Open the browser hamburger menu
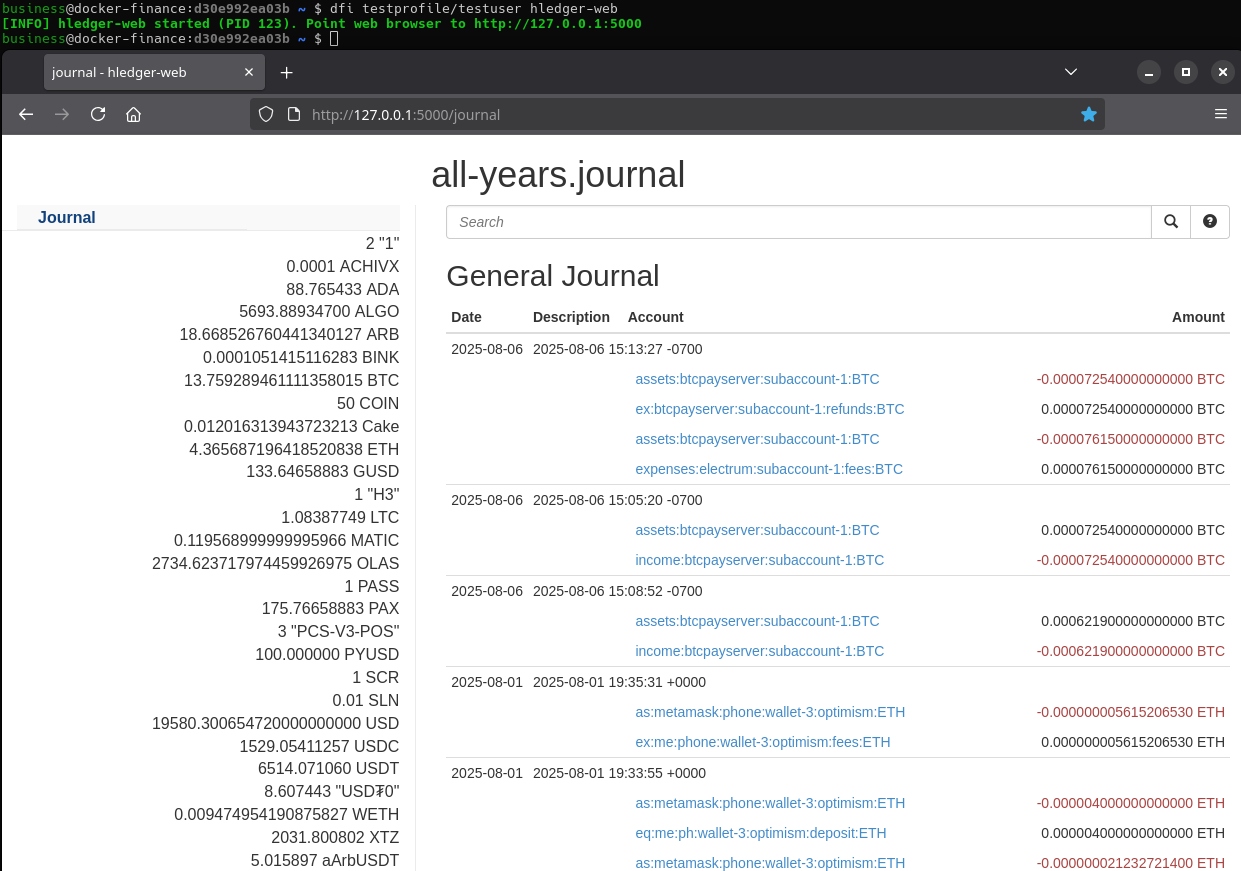Image resolution: width=1241 pixels, height=871 pixels. tap(1220, 115)
